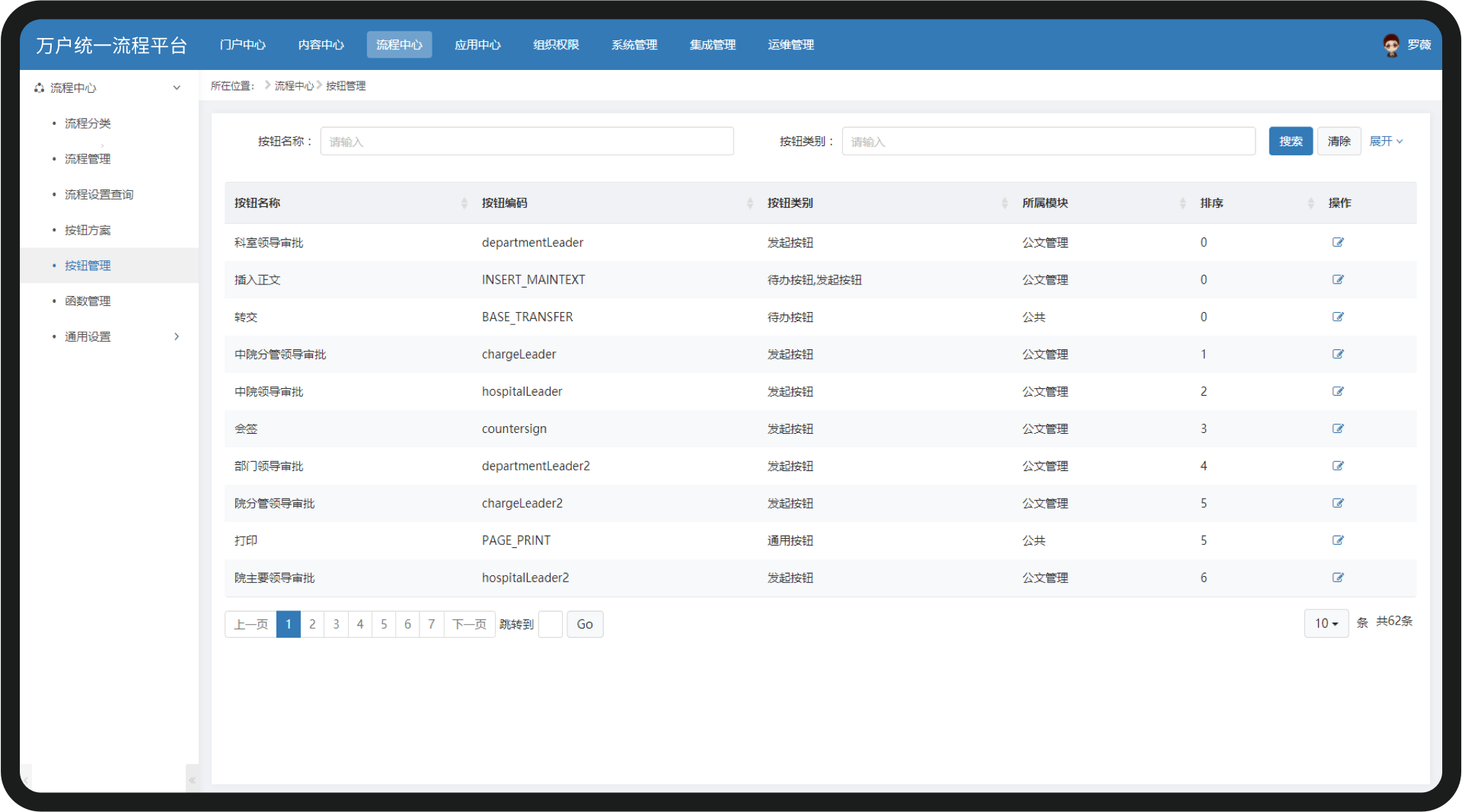Expand the 通用设置 submenu

[177, 336]
